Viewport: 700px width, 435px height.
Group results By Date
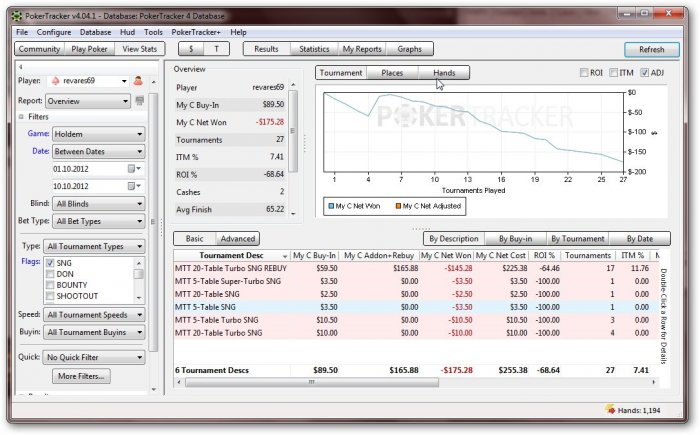click(639, 238)
